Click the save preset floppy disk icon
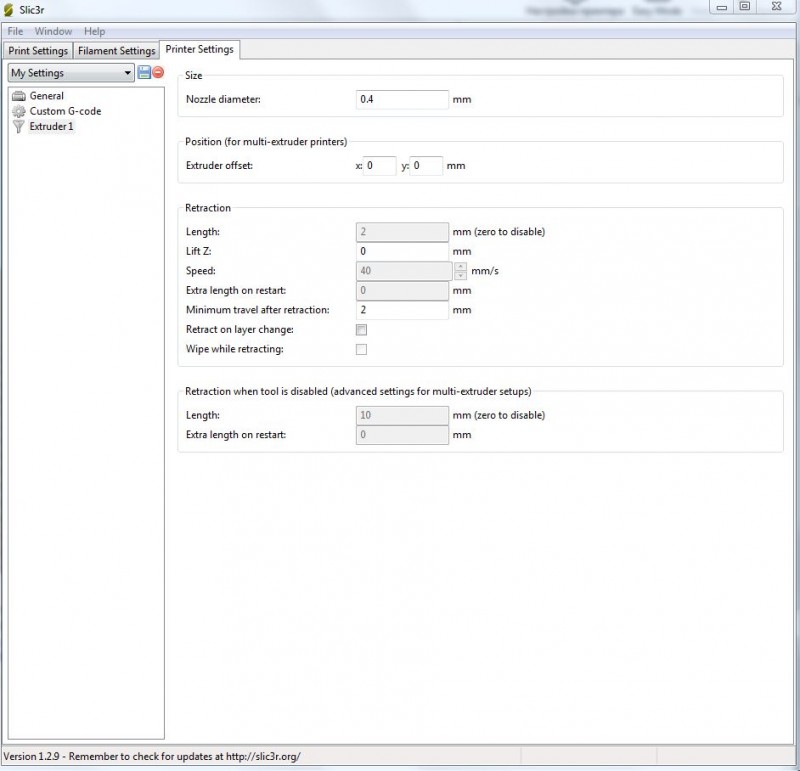Image resolution: width=800 pixels, height=771 pixels. click(144, 73)
